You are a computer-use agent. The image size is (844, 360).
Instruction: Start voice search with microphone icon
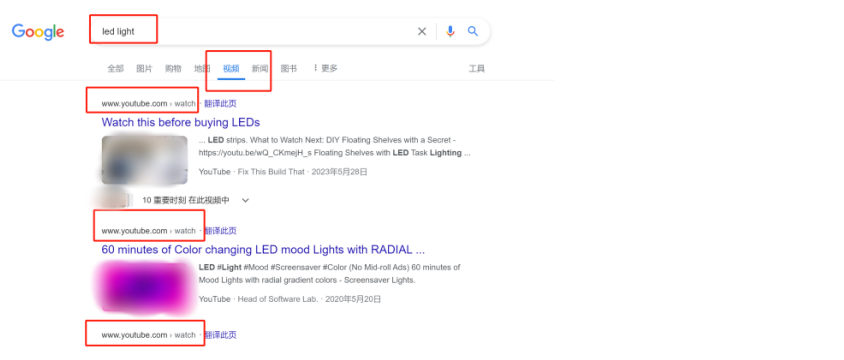pos(451,32)
